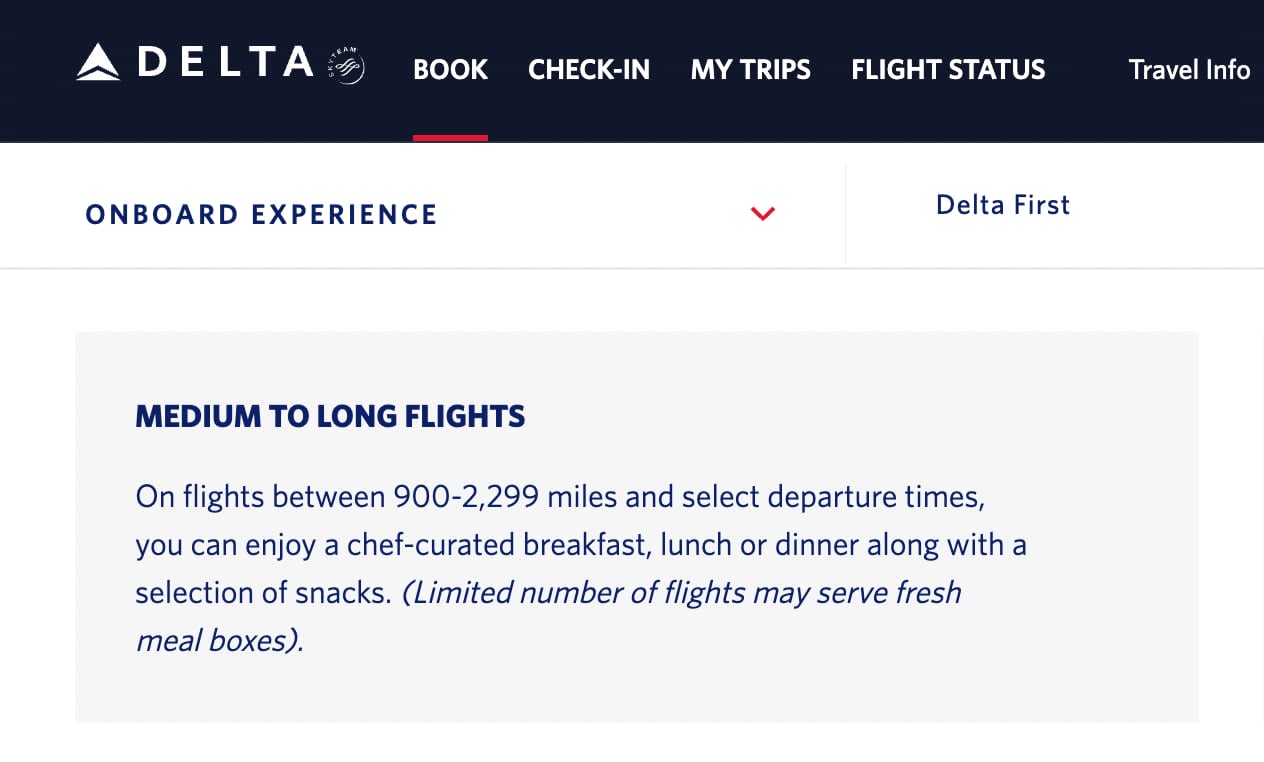The height and width of the screenshot is (762, 1264).
Task: Click the SkyTeam alliance emblem
Action: pyautogui.click(x=347, y=66)
